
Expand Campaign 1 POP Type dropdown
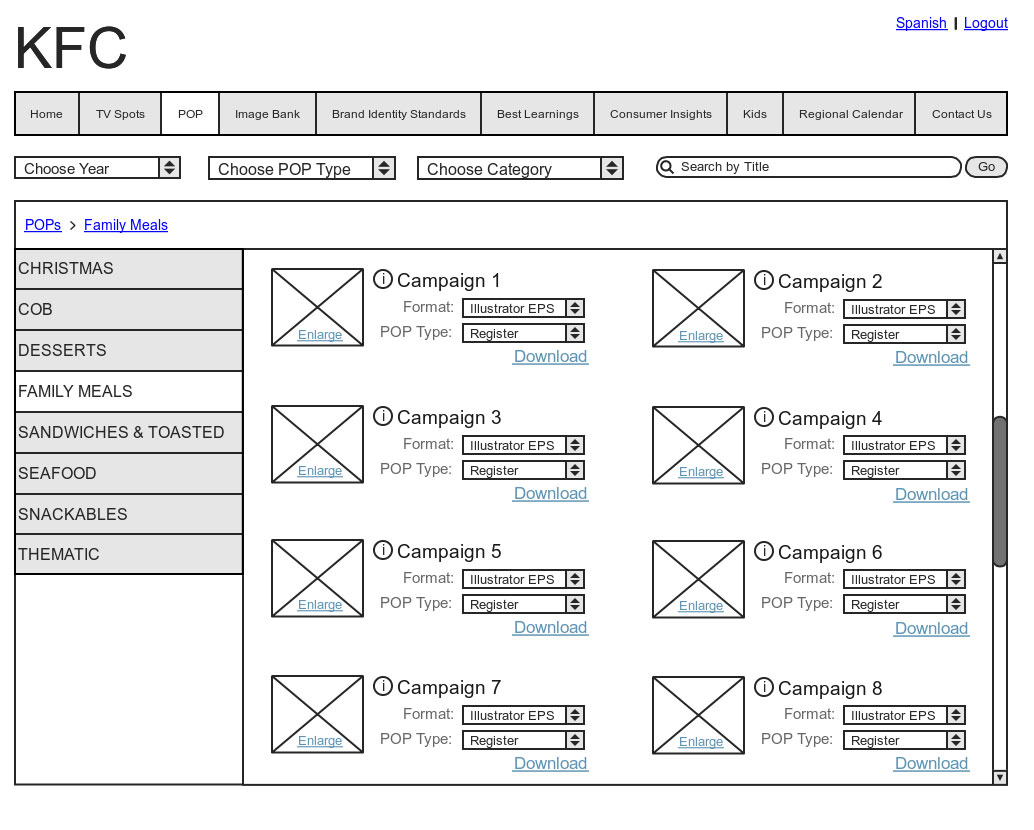pos(524,333)
